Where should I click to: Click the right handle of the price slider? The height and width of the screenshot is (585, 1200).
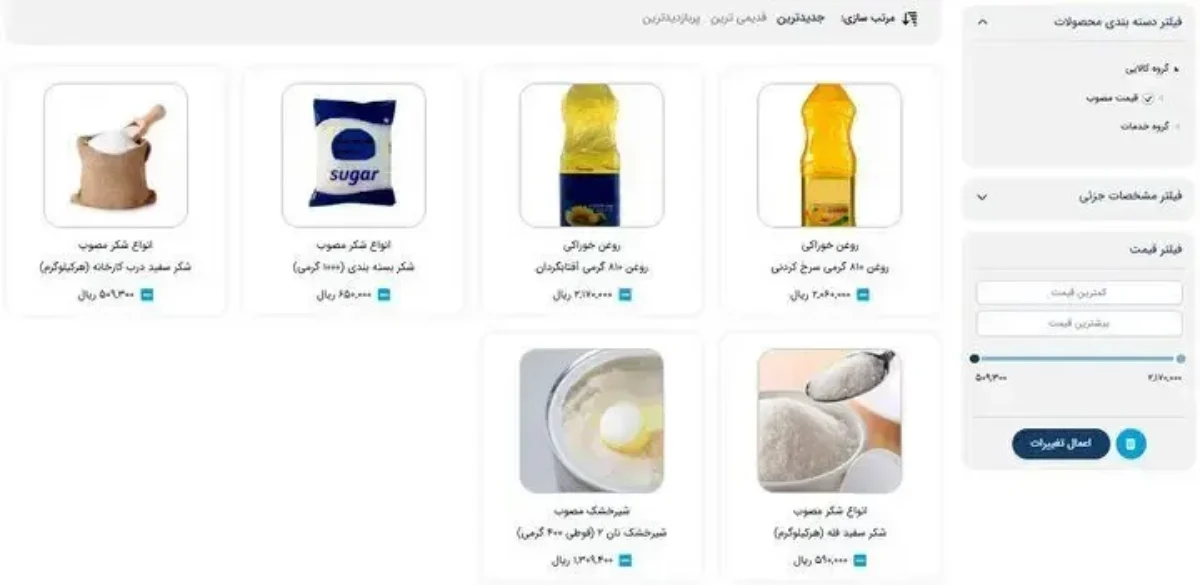[1181, 358]
